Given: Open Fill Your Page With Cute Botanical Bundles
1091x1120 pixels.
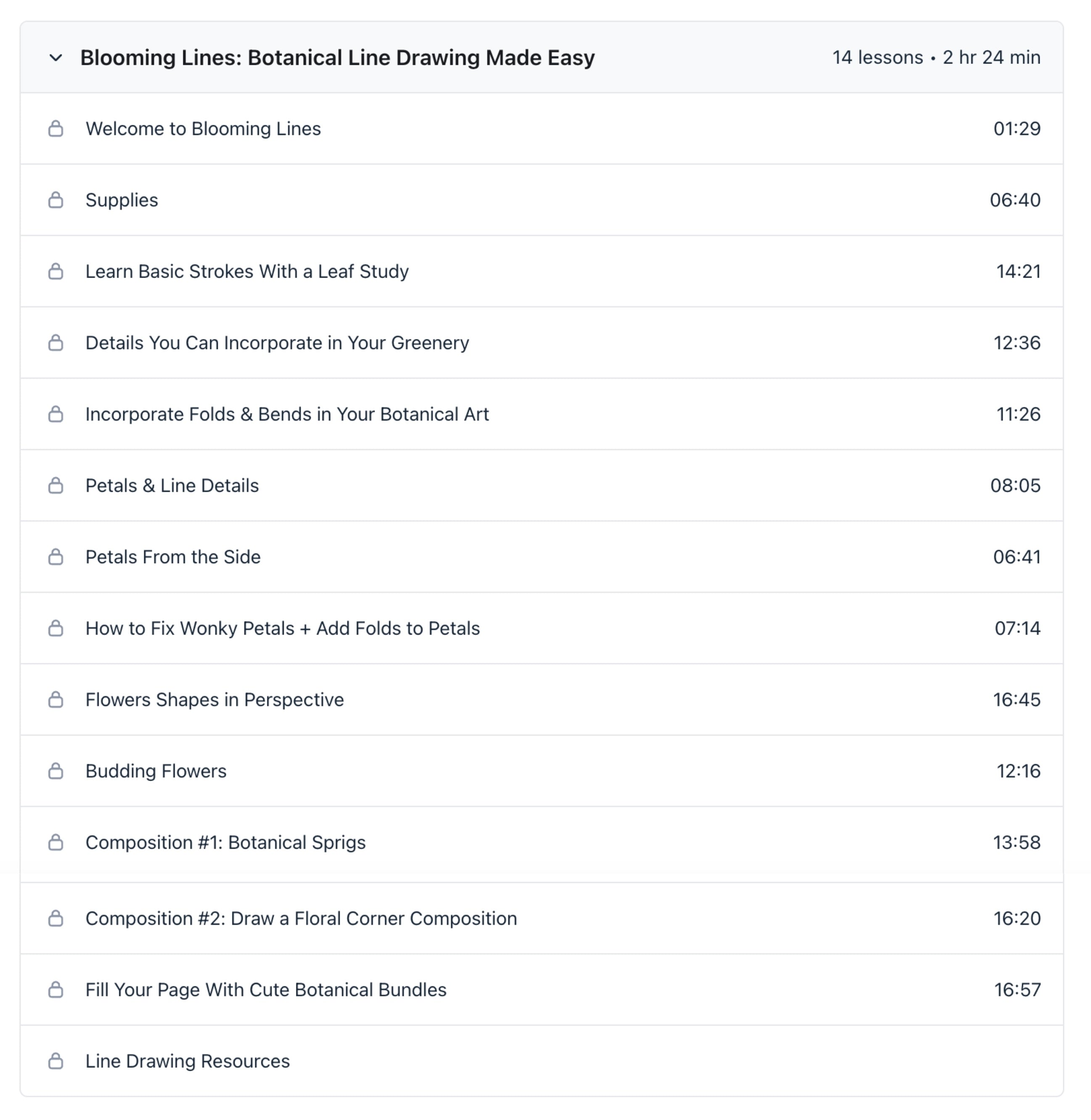Looking at the screenshot, I should (266, 990).
